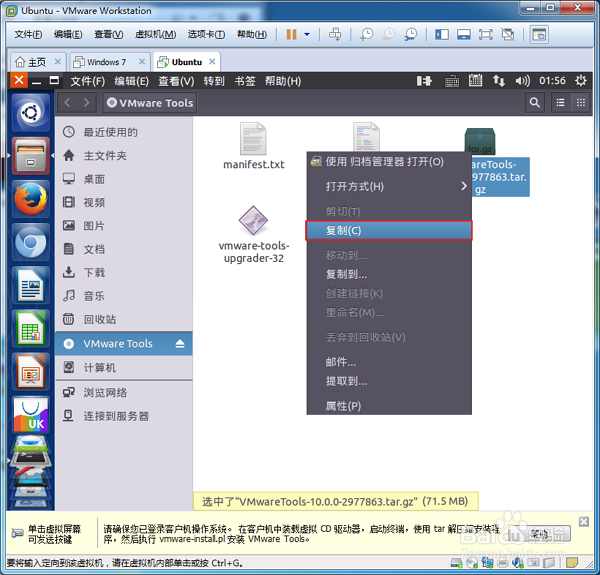Open the keyboard input indicator

[x=452, y=81]
